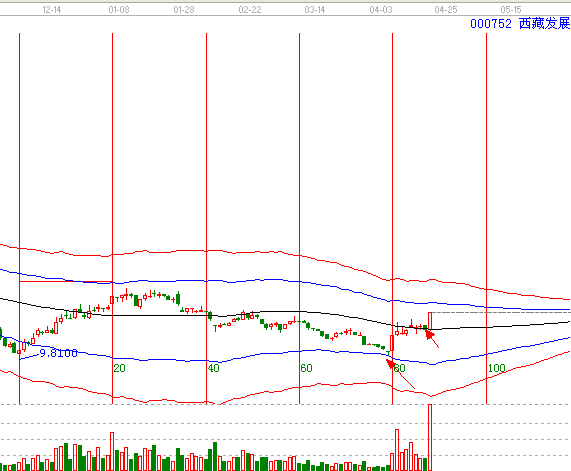Select the cycle marker labeled 60
This screenshot has width=571, height=471.
coord(307,368)
